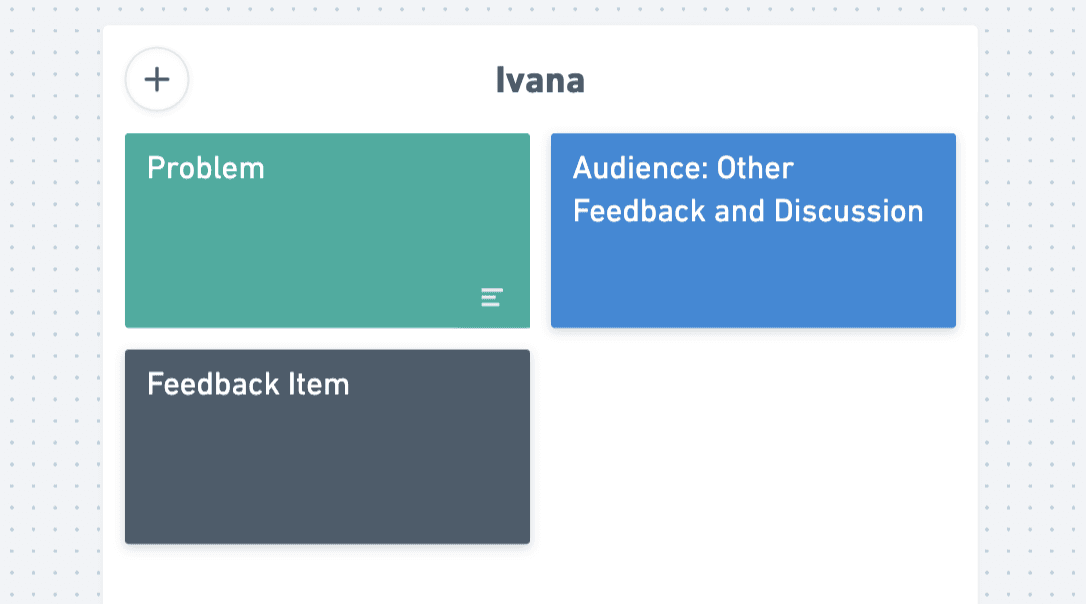The image size is (1086, 604).
Task: Click the plus button to add a card
Action: click(x=157, y=79)
